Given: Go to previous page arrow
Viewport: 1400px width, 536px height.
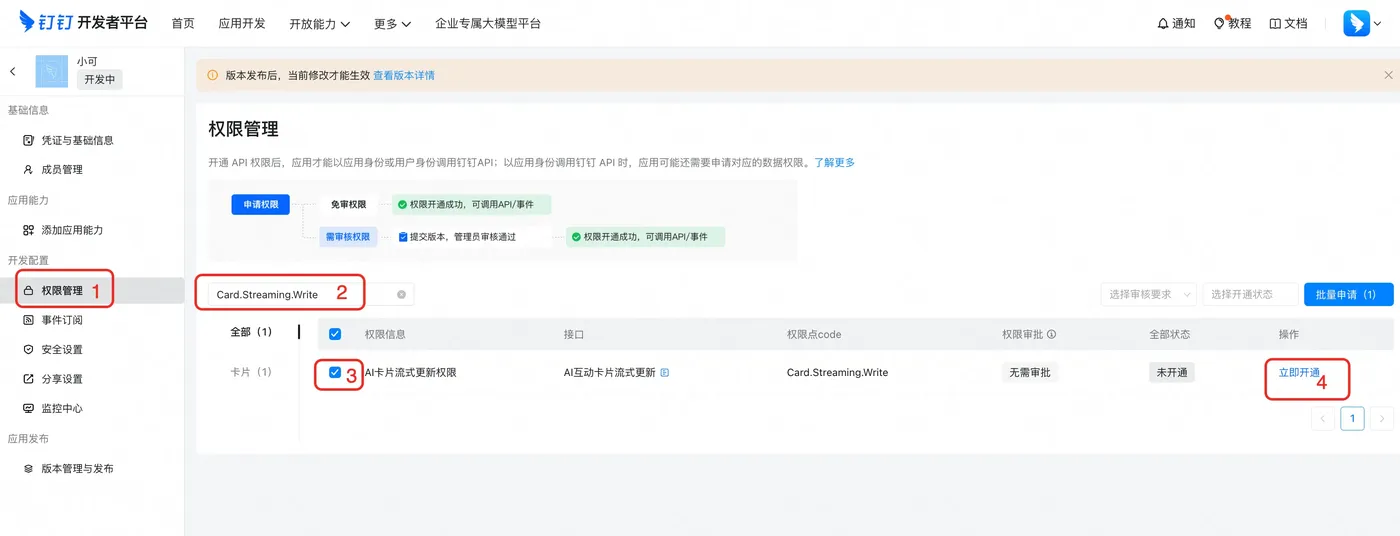Looking at the screenshot, I should coord(1323,418).
